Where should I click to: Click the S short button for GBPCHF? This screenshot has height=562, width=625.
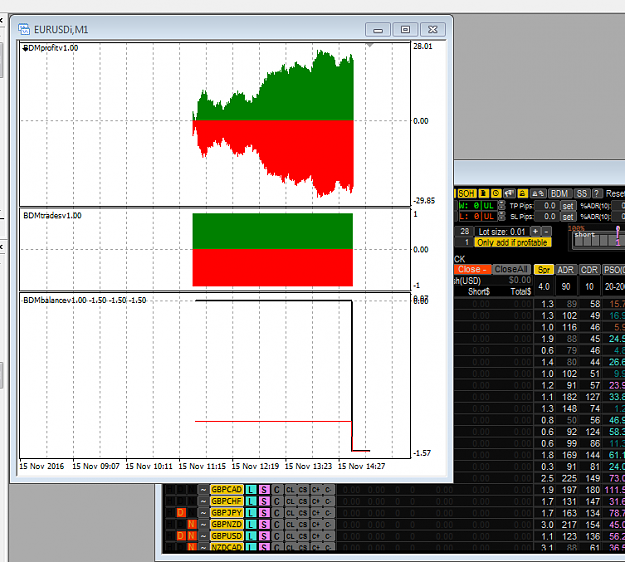click(x=264, y=501)
